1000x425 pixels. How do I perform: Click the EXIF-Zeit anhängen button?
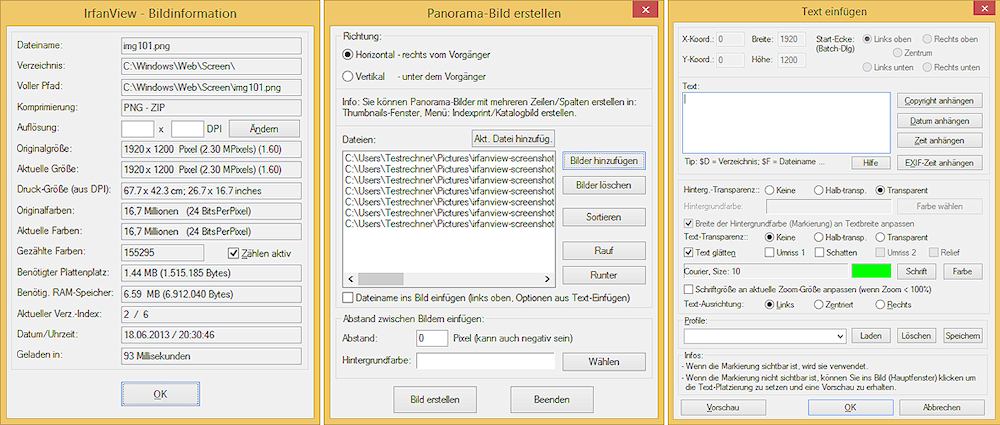coord(939,163)
